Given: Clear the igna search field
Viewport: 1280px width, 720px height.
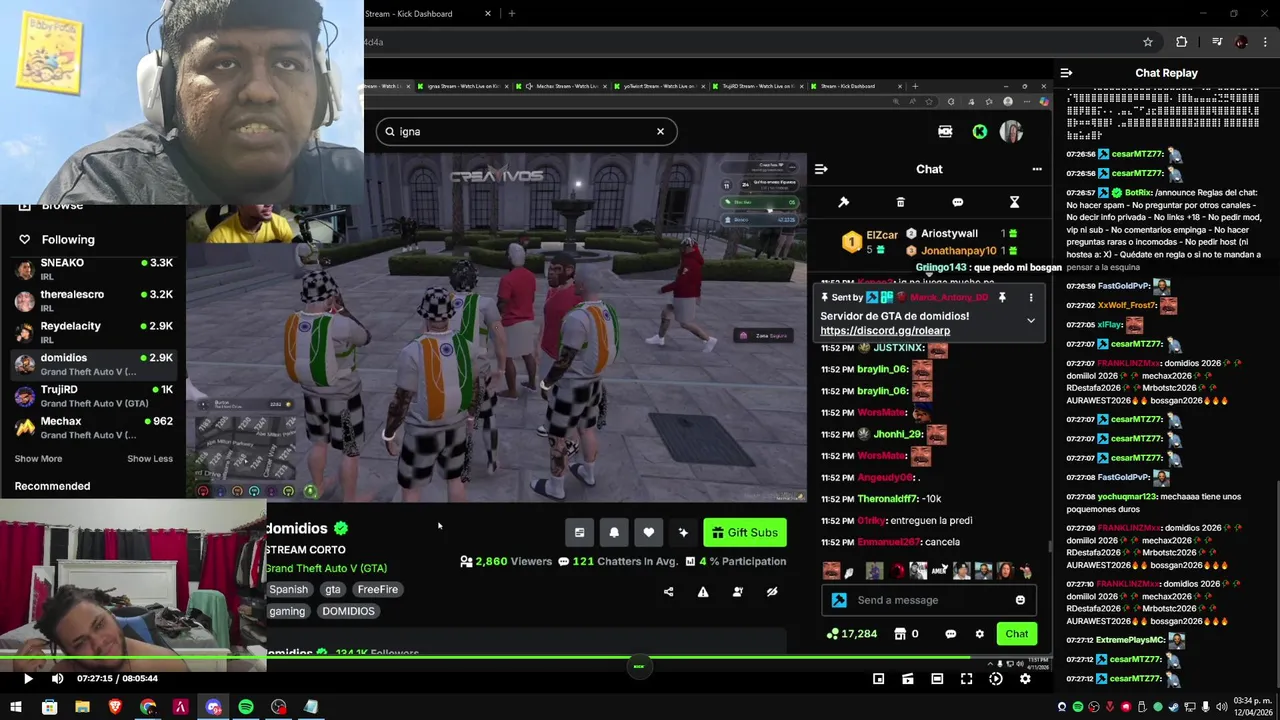Looking at the screenshot, I should pyautogui.click(x=660, y=131).
